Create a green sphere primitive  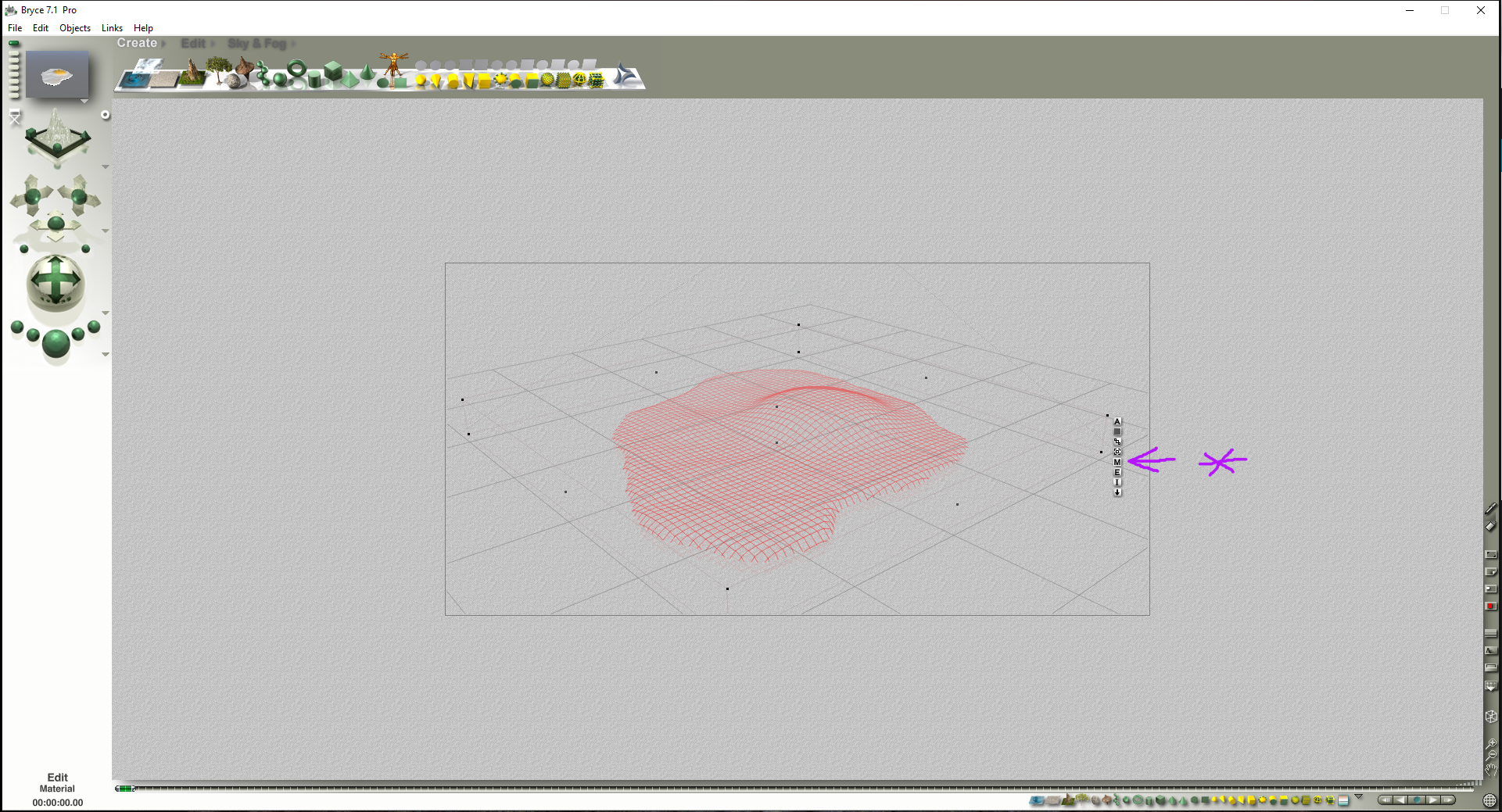(x=280, y=79)
